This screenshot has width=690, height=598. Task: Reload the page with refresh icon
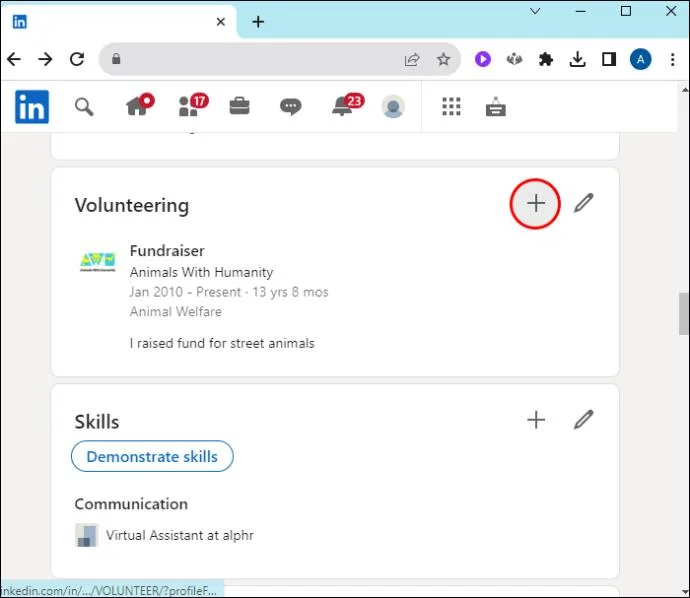pos(77,59)
